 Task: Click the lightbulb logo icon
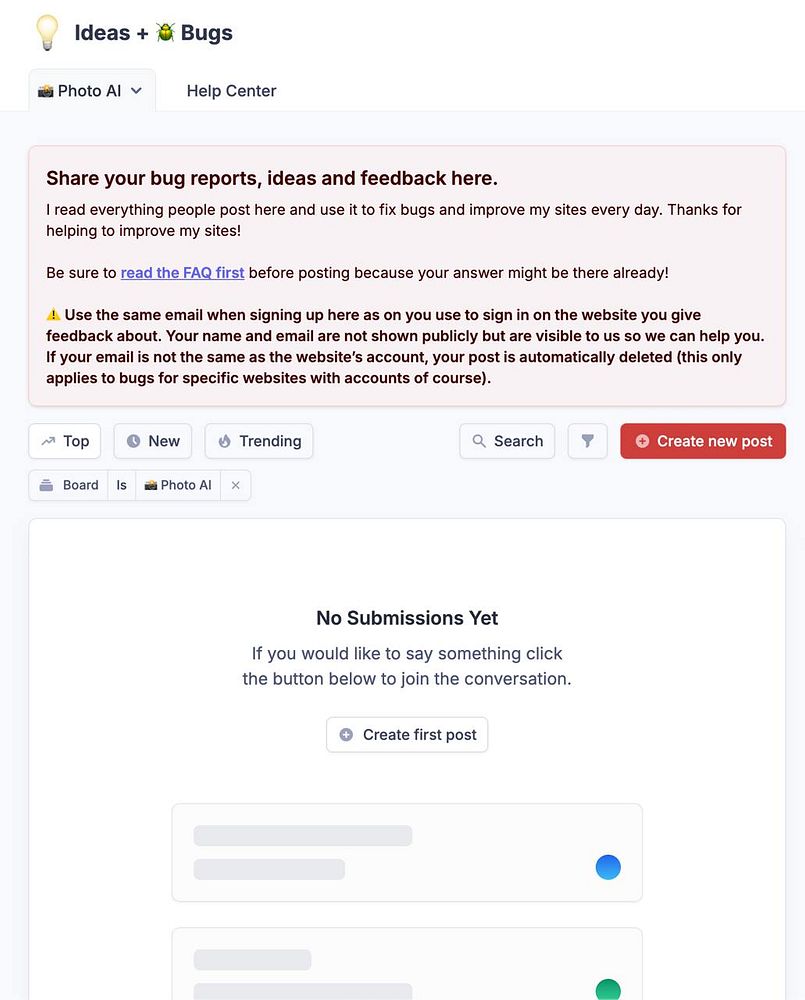[46, 32]
